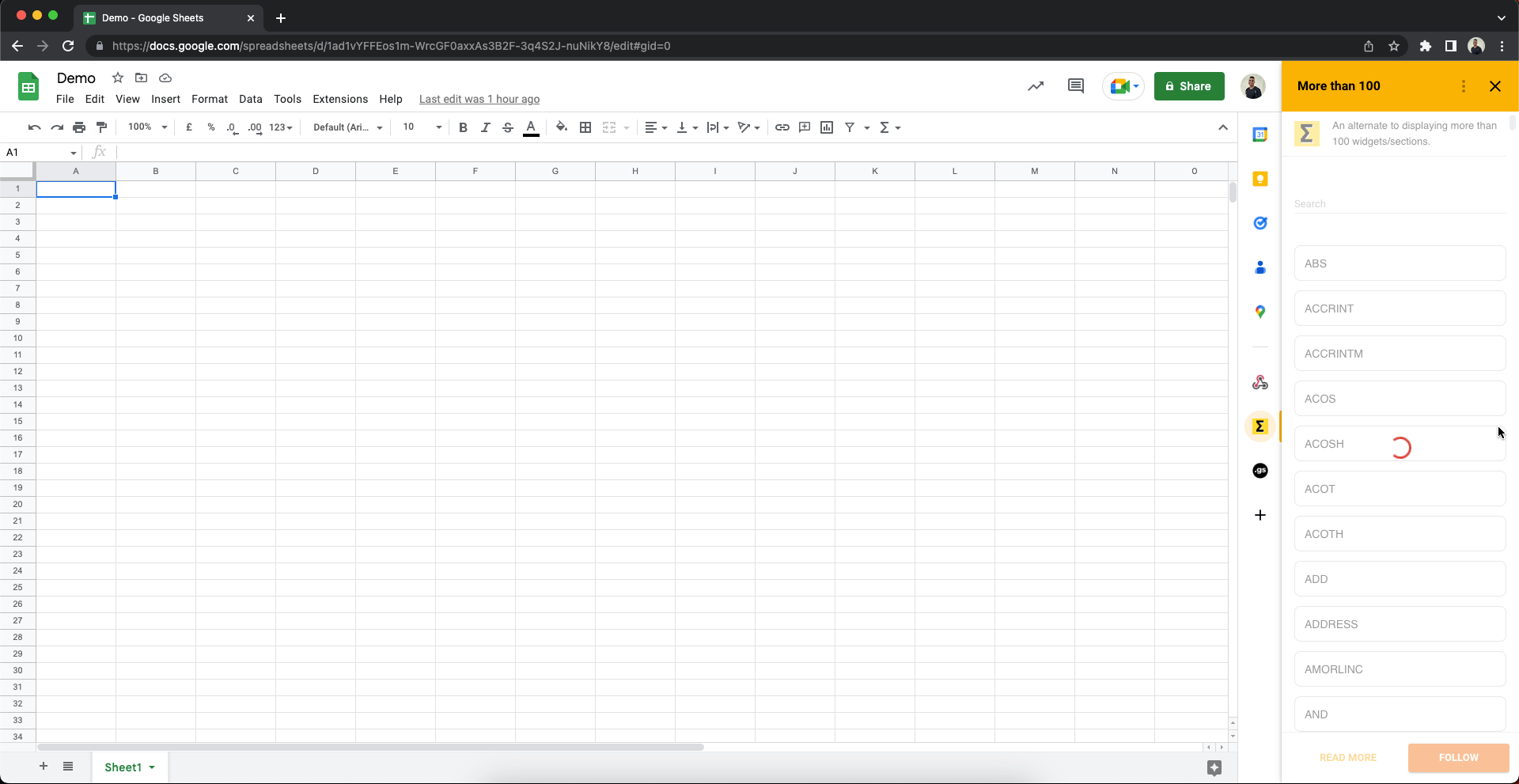Click the Paint format icon

tap(101, 127)
